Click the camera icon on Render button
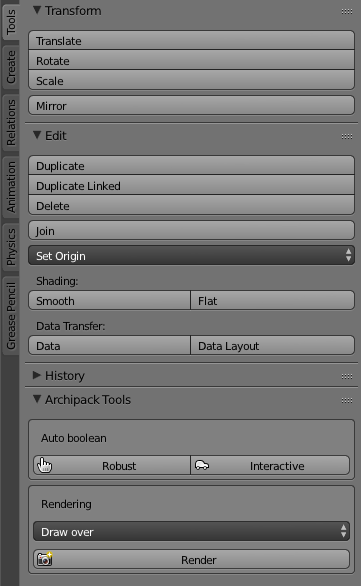Image resolution: width=361 pixels, height=586 pixels. tap(44, 559)
